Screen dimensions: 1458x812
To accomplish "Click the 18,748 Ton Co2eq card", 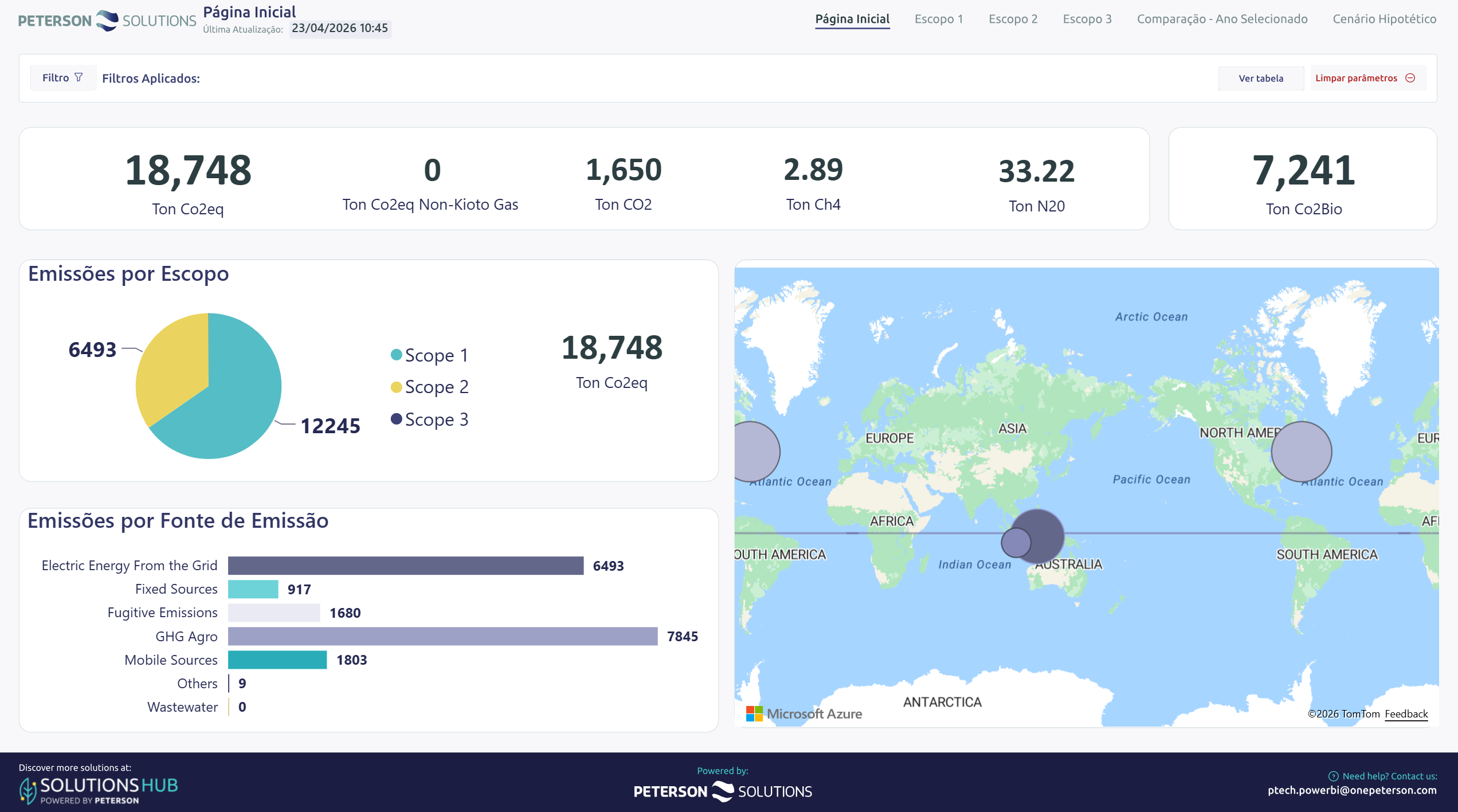I will click(188, 182).
